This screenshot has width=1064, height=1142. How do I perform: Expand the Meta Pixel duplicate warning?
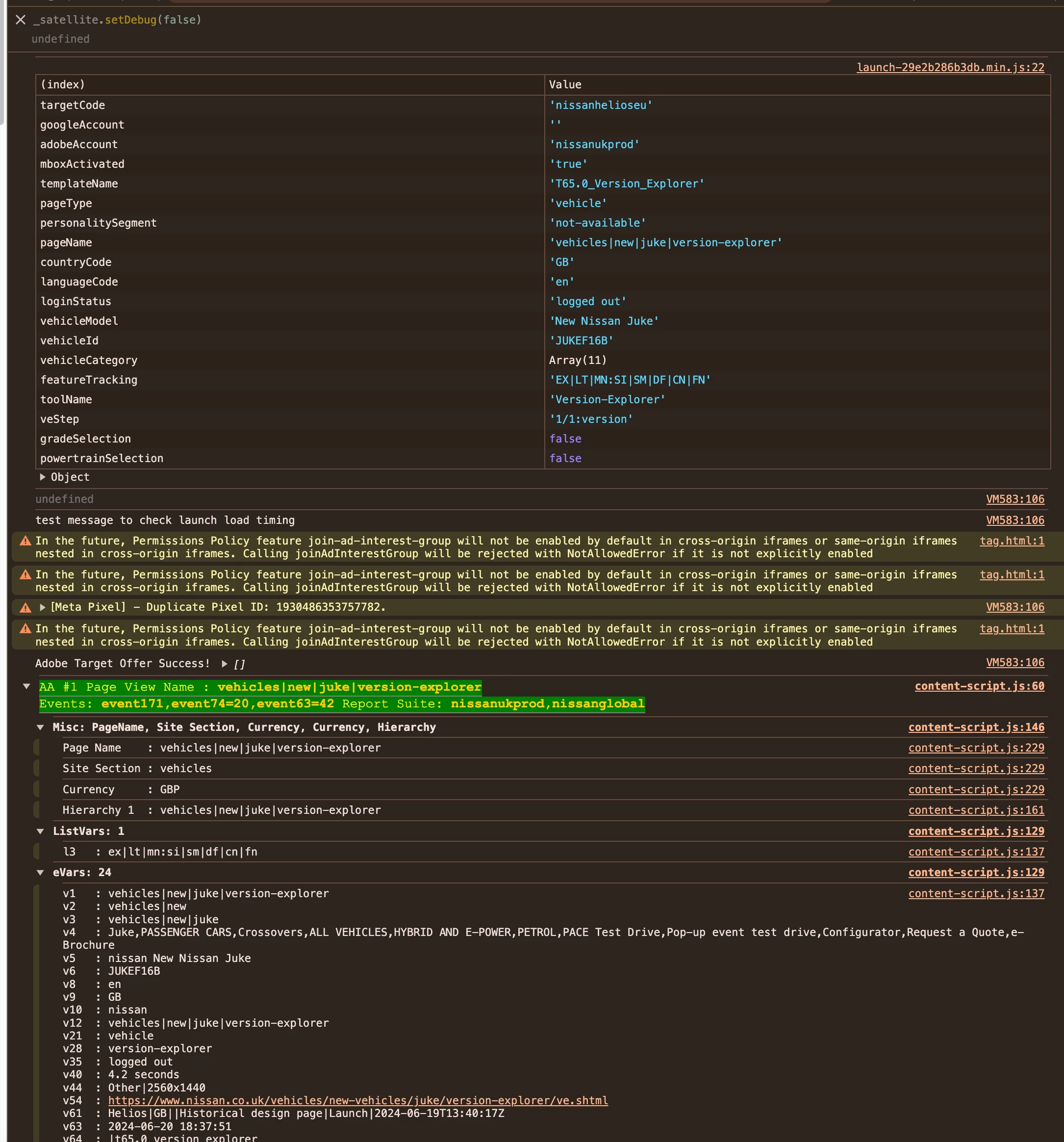pos(43,607)
